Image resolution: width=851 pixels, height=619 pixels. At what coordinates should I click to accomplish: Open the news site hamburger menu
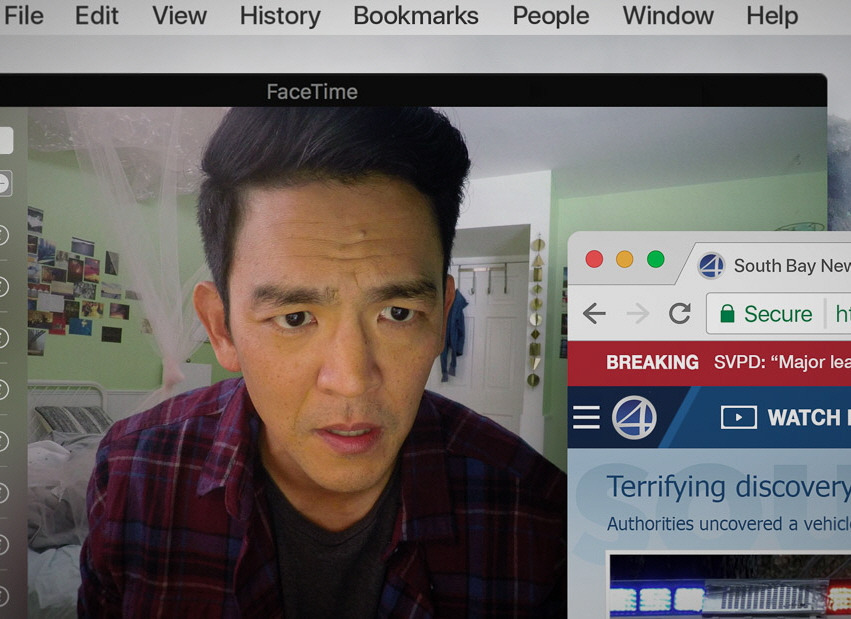pos(587,417)
